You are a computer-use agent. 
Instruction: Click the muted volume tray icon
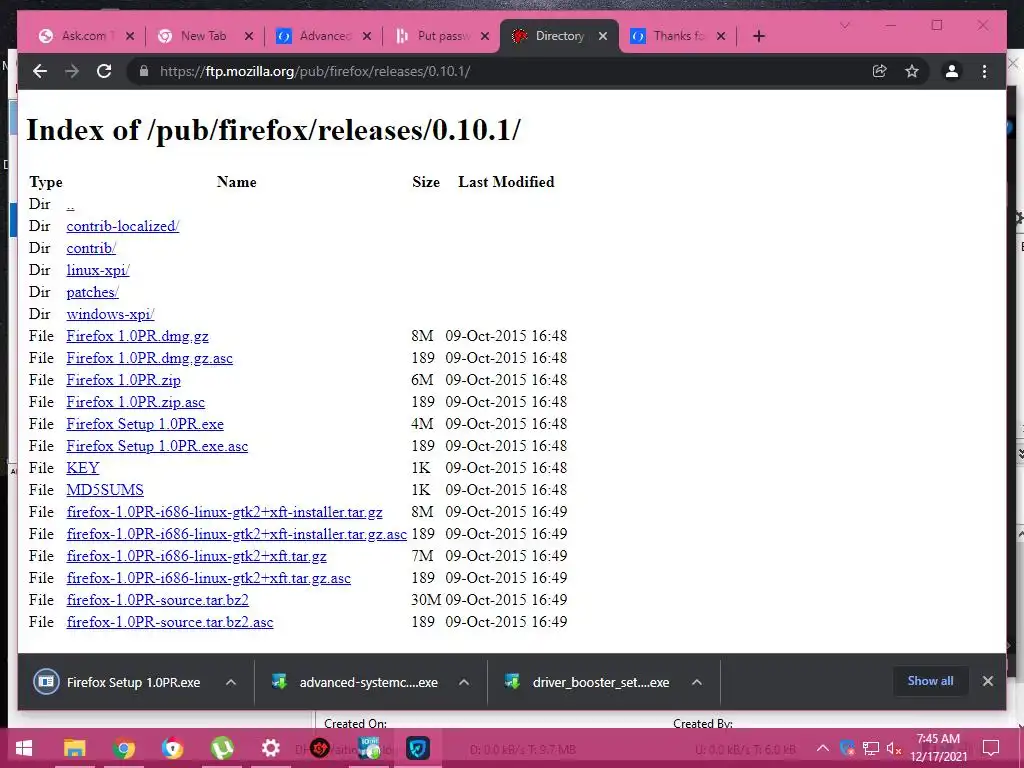click(x=893, y=748)
